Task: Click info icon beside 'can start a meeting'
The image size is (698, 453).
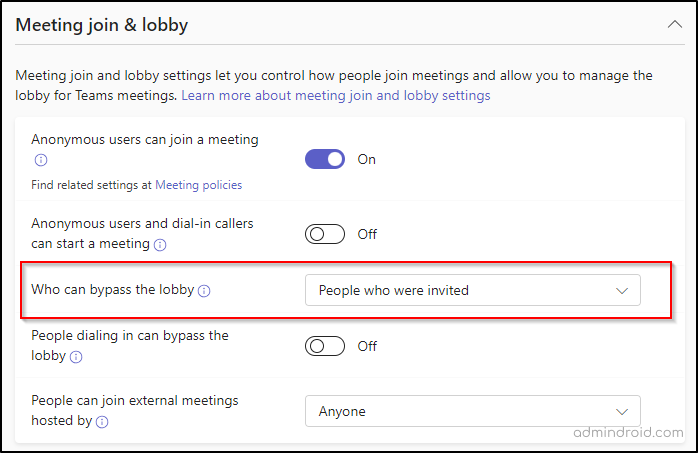Action: tap(160, 244)
